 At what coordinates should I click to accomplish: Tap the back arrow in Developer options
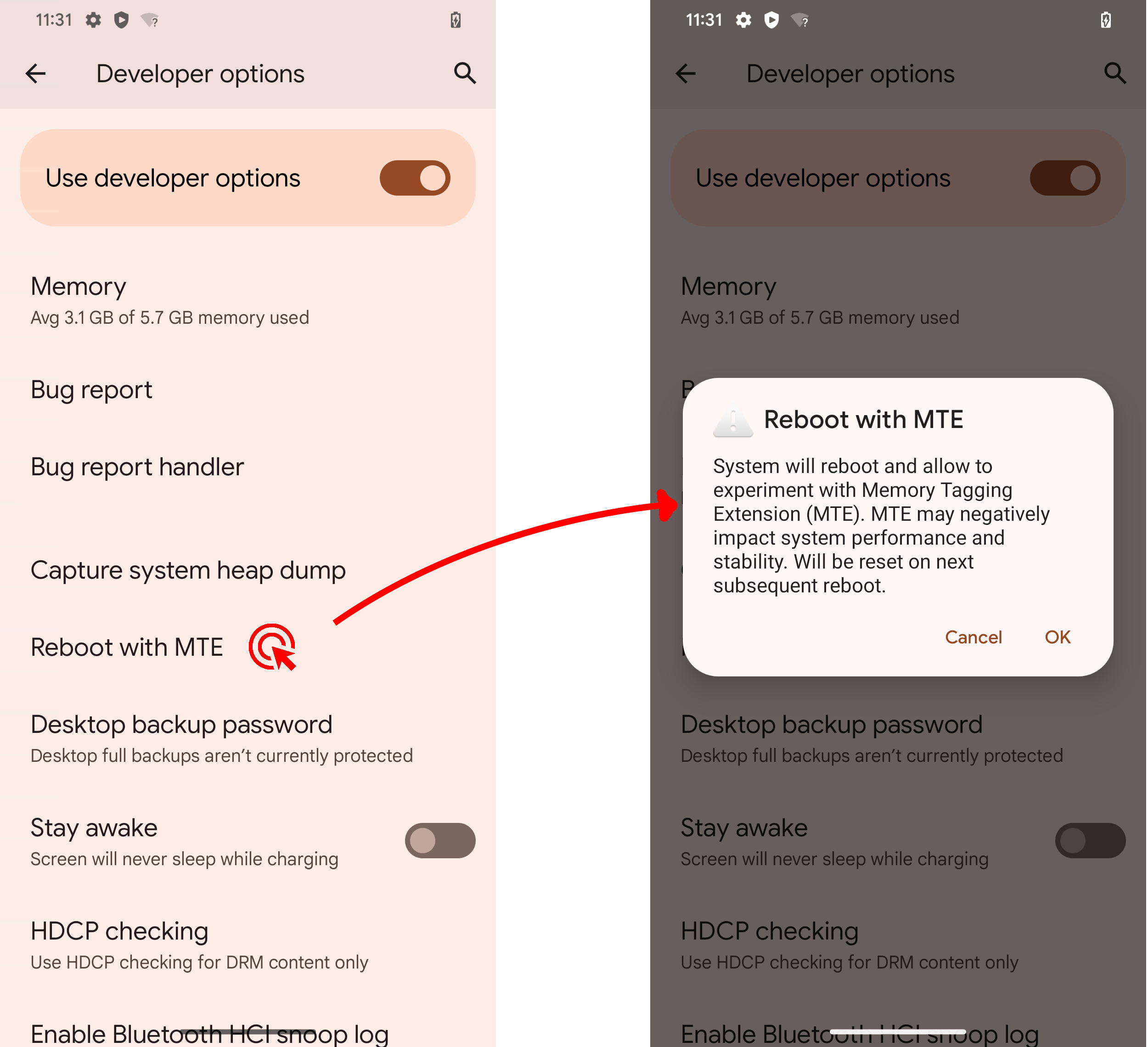(x=36, y=72)
